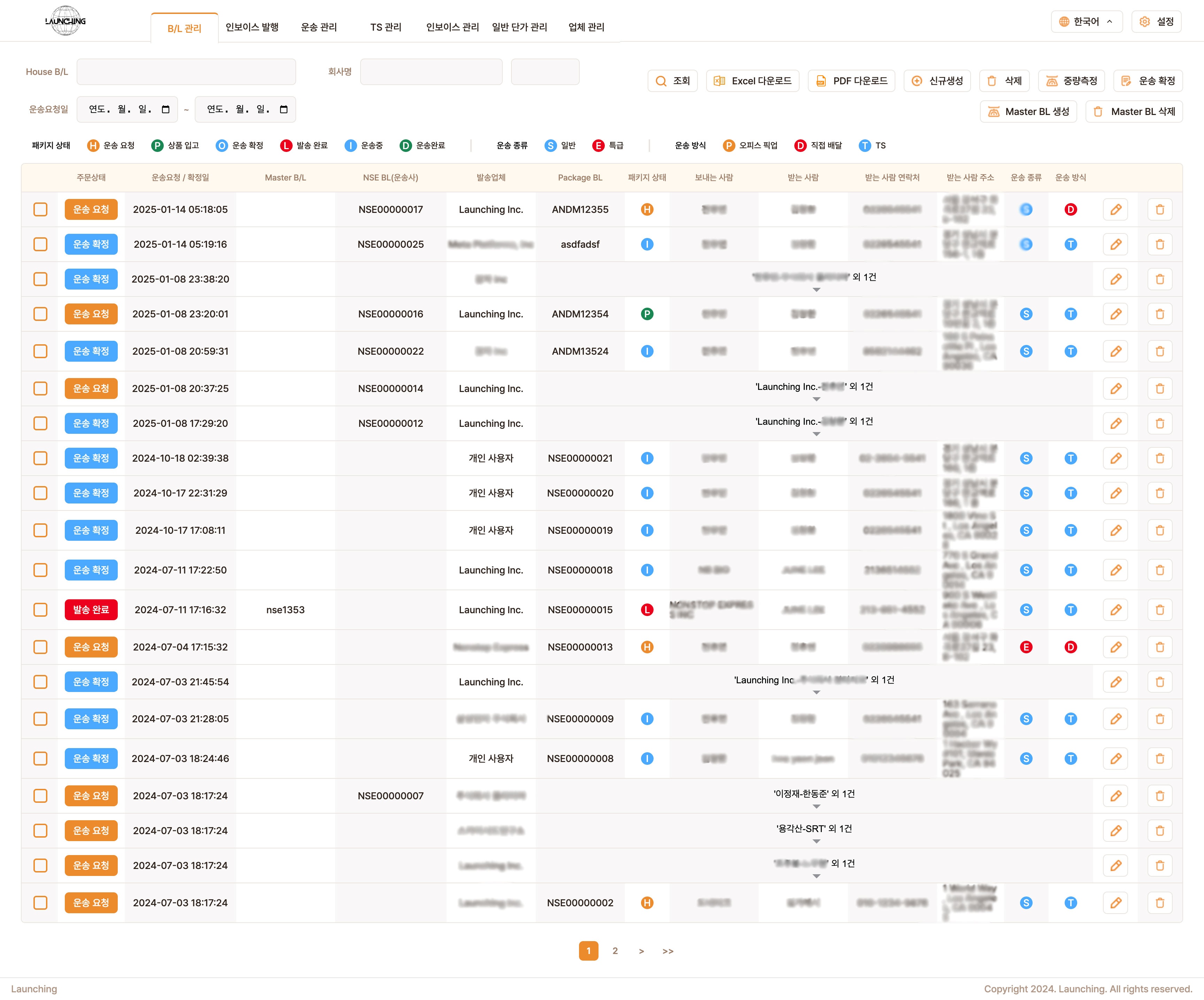Open 설정 gear icon

1144,22
